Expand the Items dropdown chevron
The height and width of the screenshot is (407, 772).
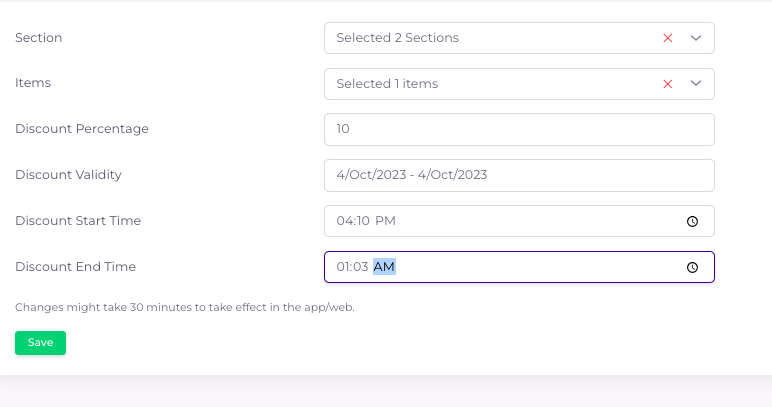(696, 84)
